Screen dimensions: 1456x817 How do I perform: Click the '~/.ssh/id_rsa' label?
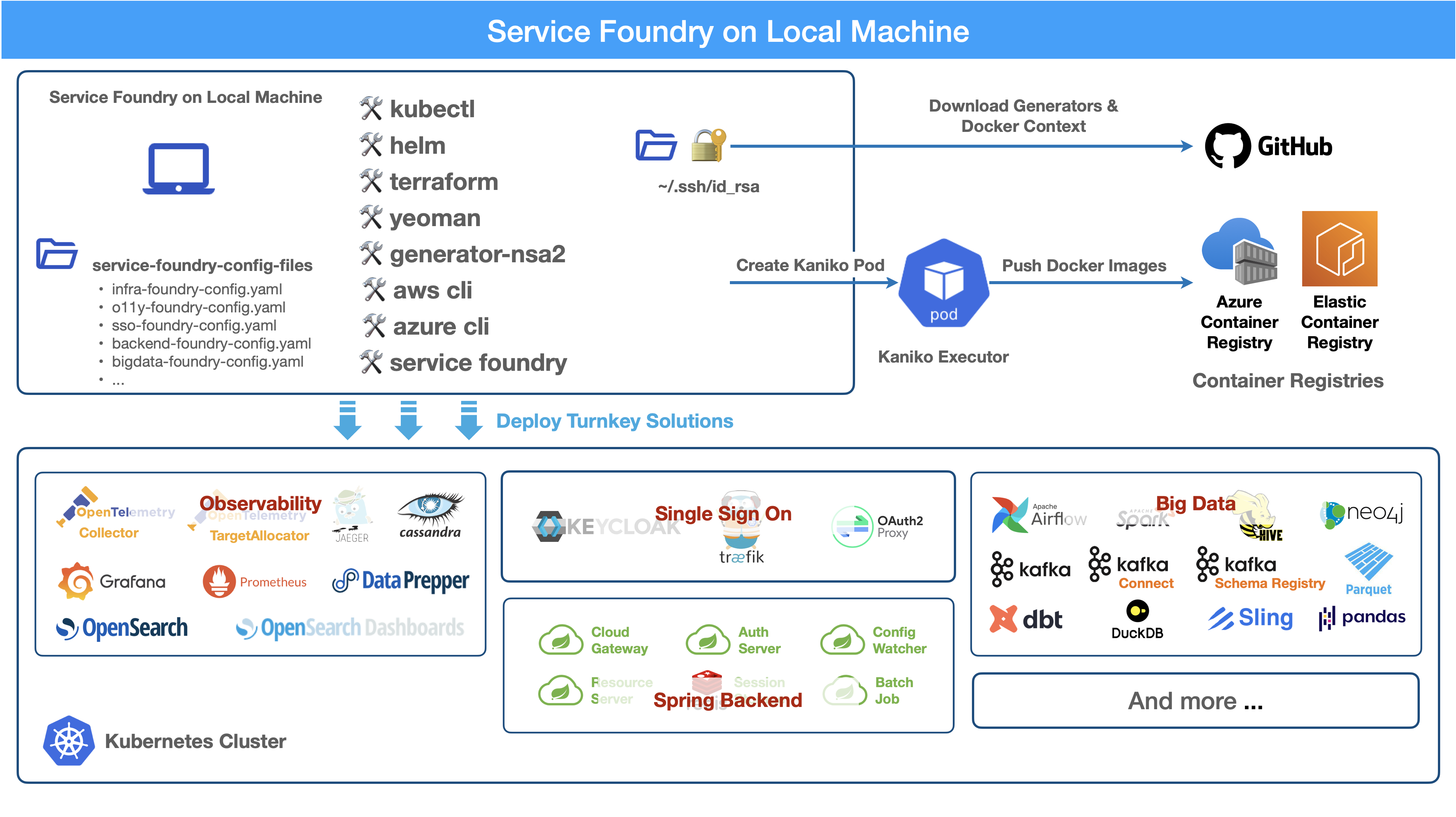[708, 187]
